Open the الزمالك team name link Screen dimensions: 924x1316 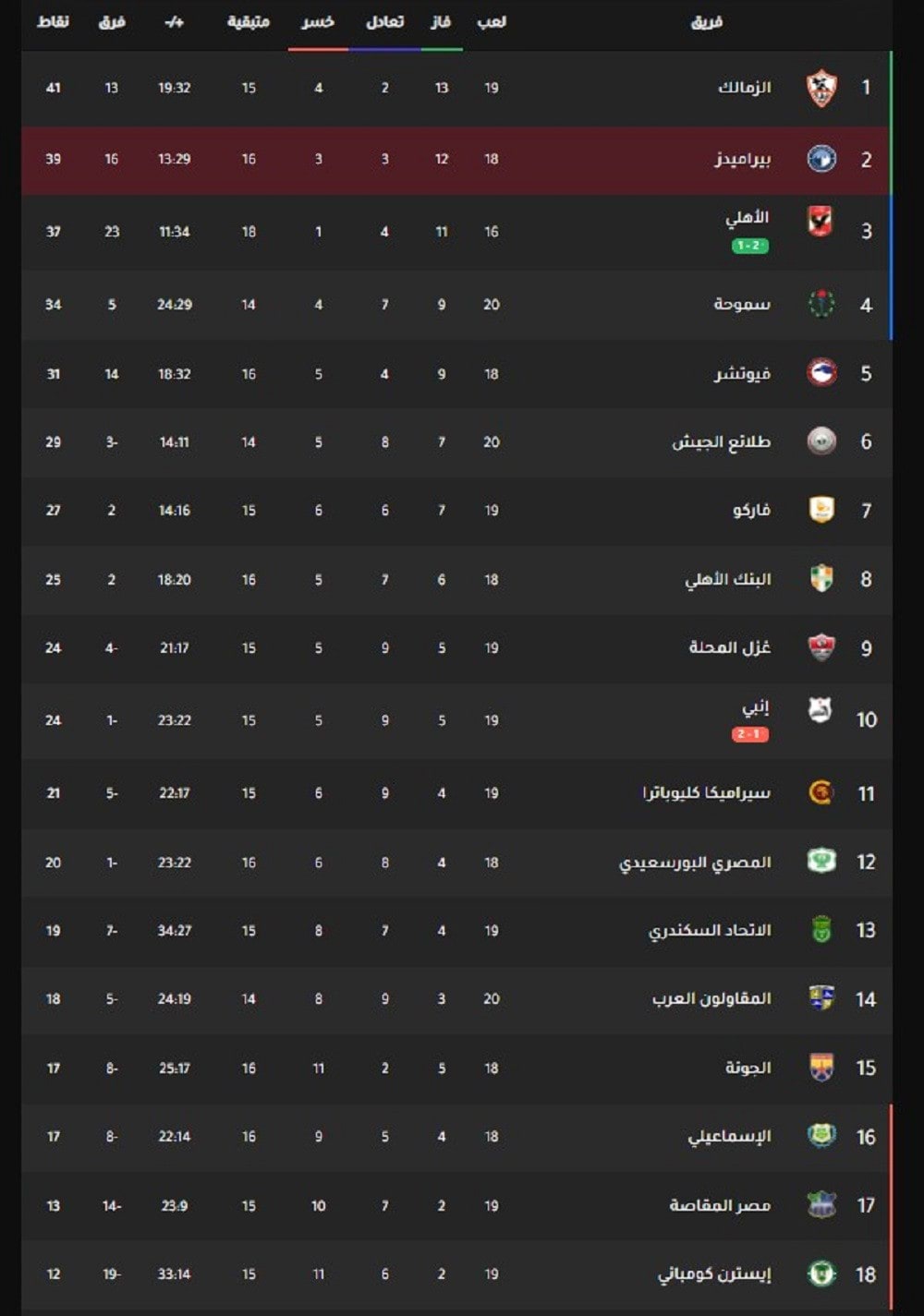tap(744, 88)
